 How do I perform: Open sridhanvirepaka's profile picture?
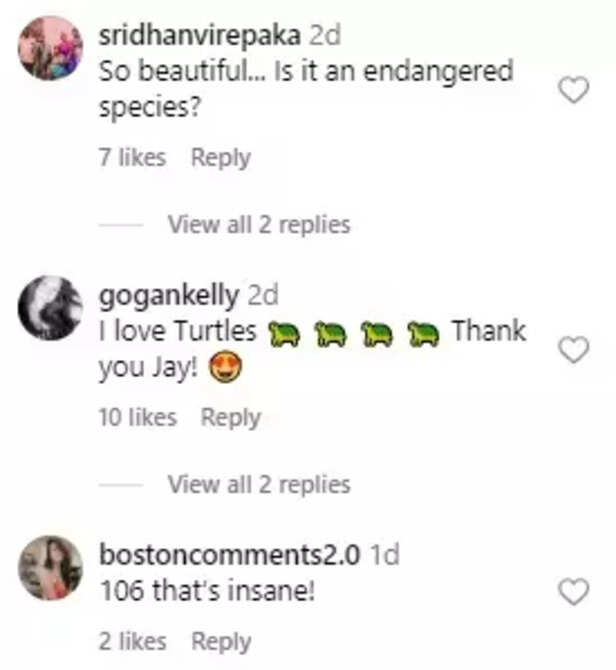coord(51,47)
